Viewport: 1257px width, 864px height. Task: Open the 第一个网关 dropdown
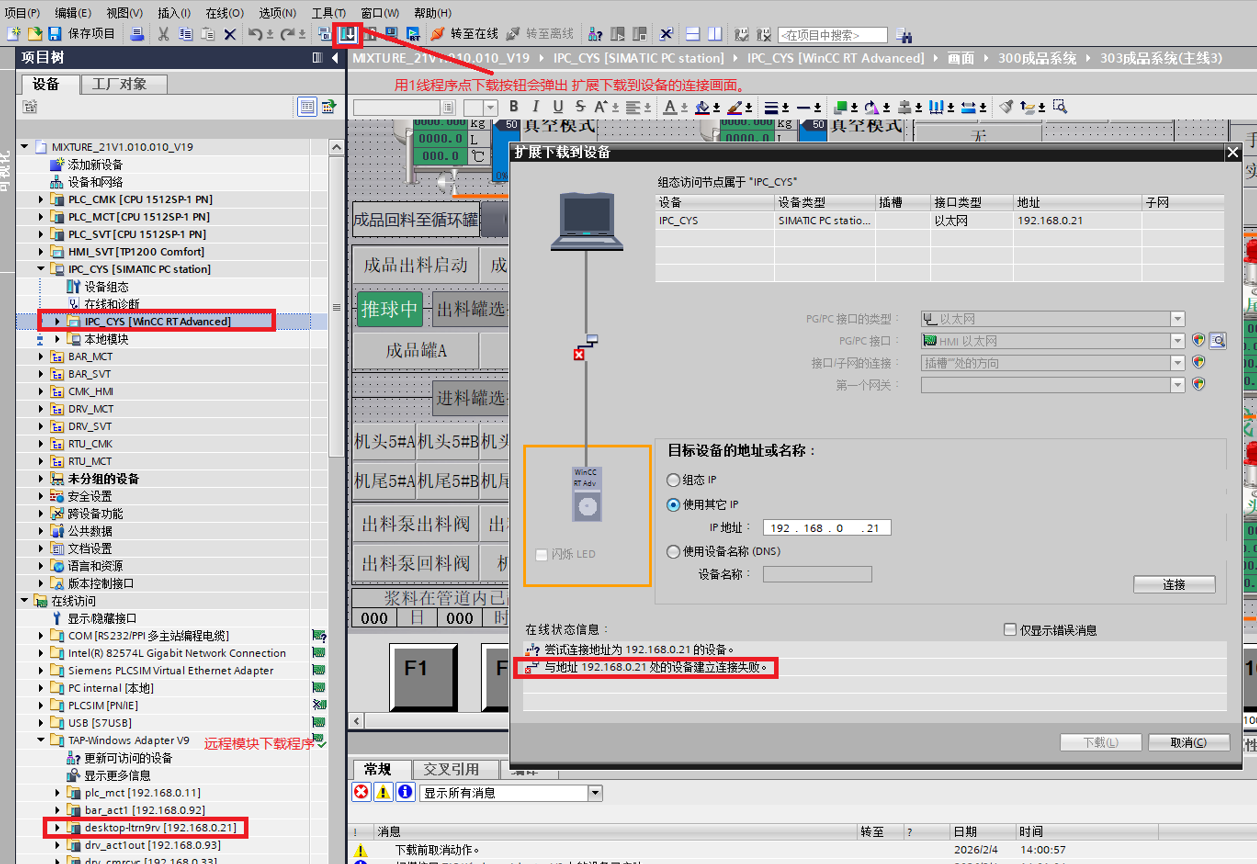[1178, 385]
